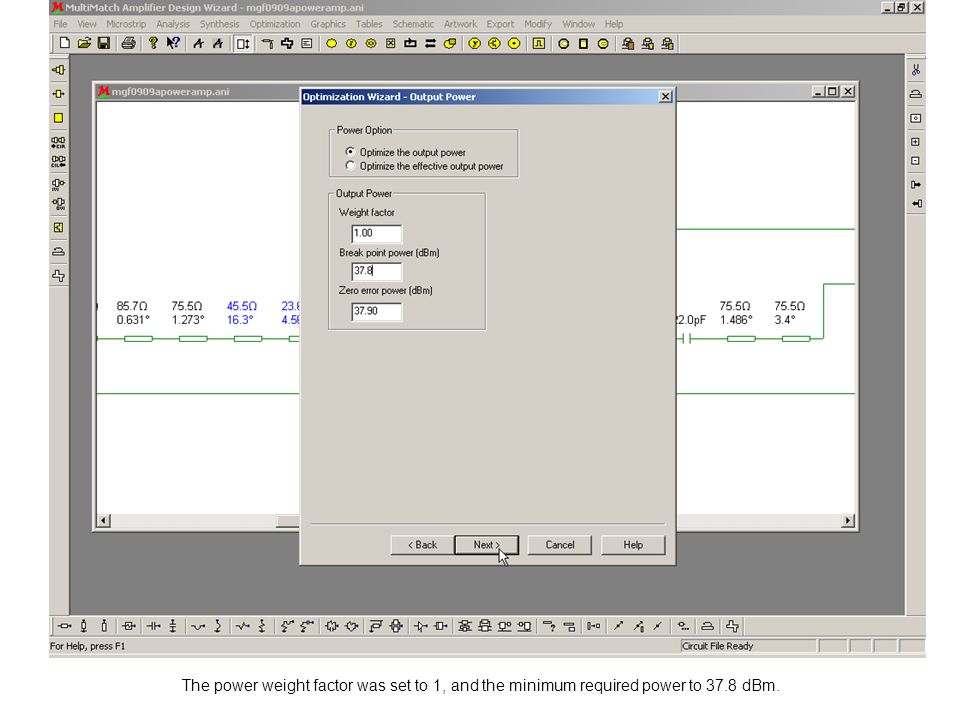
Task: Click the yellow circle icon marked y
Action: (474, 43)
